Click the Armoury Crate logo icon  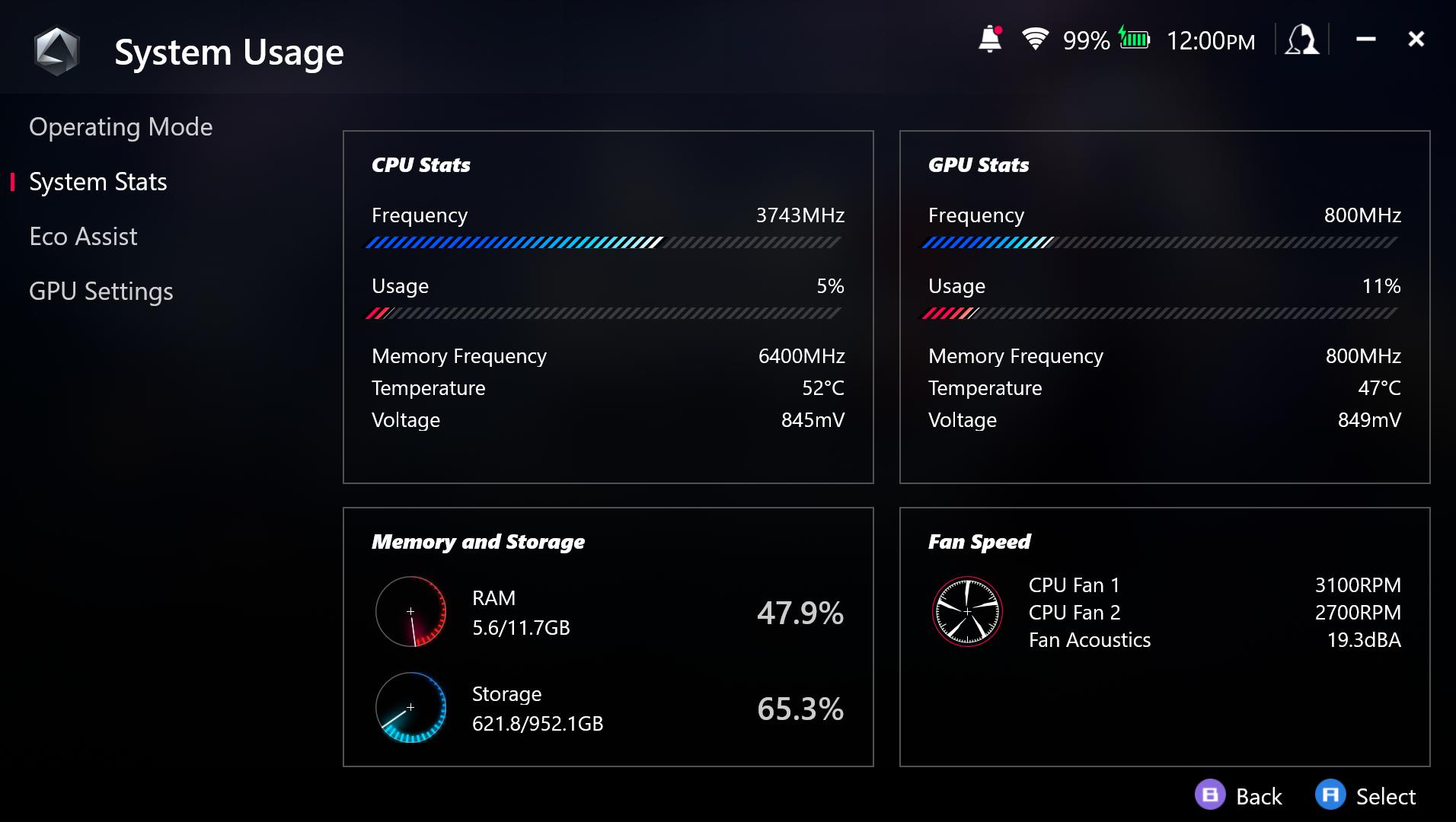pyautogui.click(x=57, y=52)
